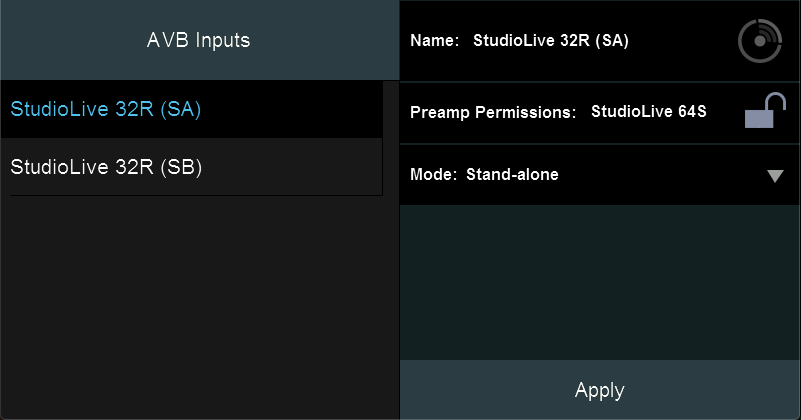Select StudioLive 32R (SB) in list
This screenshot has width=801, height=420.
pos(192,167)
